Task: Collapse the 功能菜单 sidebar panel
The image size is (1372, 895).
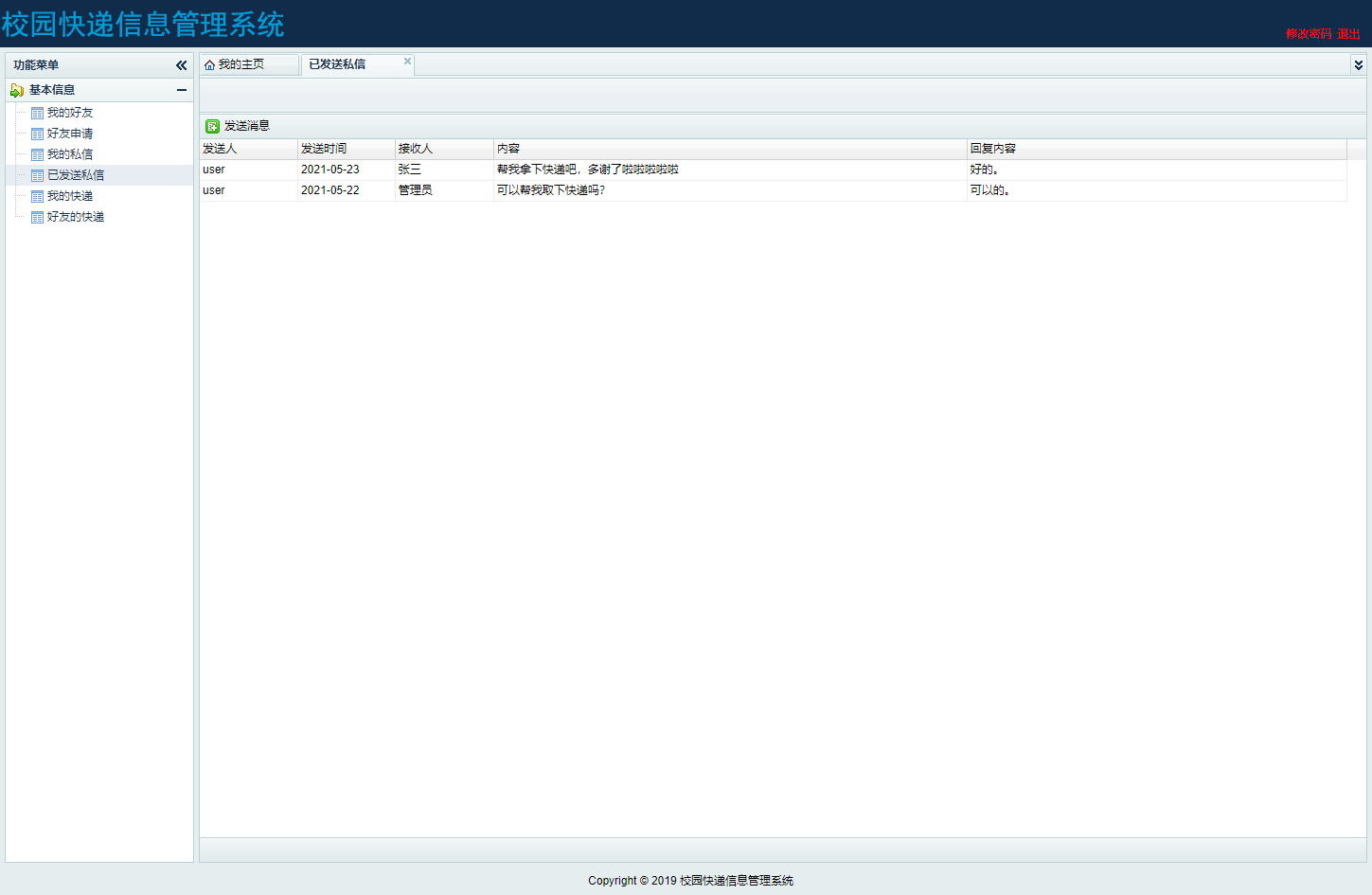Action: pyautogui.click(x=181, y=65)
